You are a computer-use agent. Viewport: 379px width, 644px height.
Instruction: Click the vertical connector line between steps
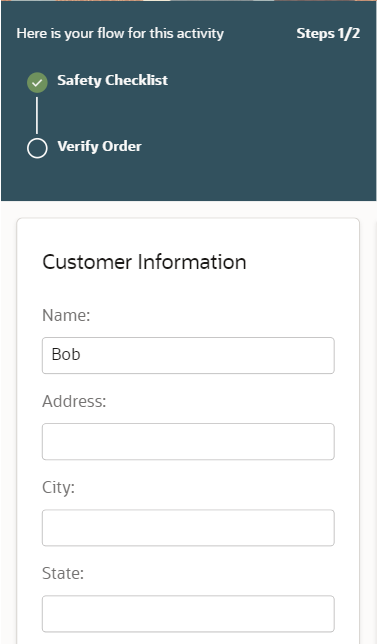[37, 115]
